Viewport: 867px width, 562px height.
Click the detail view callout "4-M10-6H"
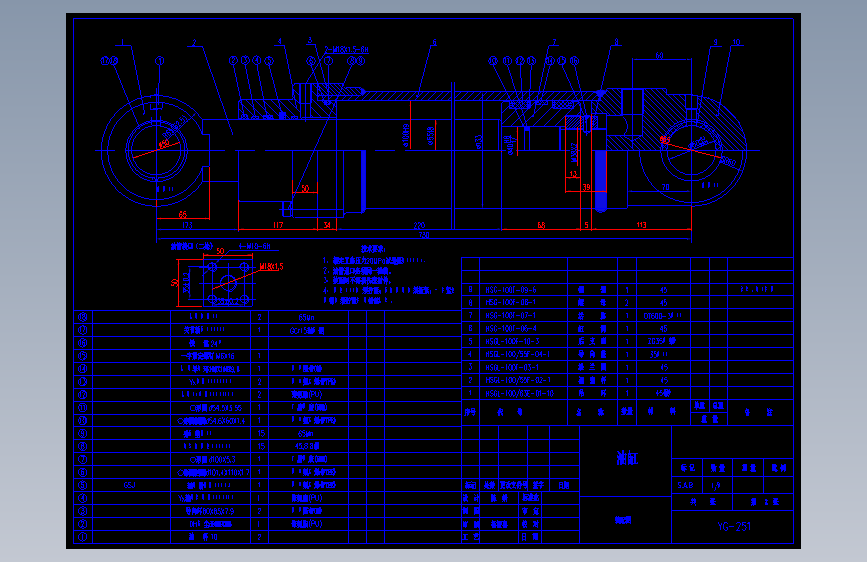[254, 246]
